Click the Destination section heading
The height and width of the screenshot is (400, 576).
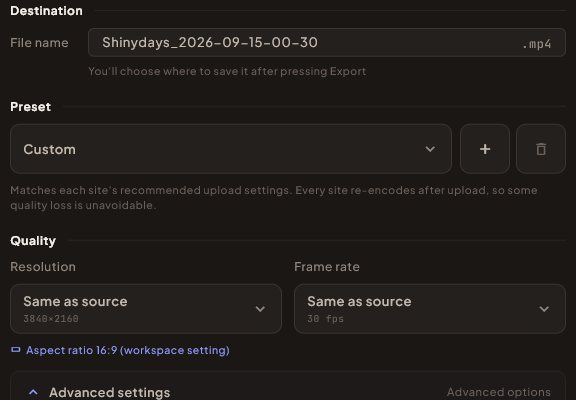click(46, 11)
